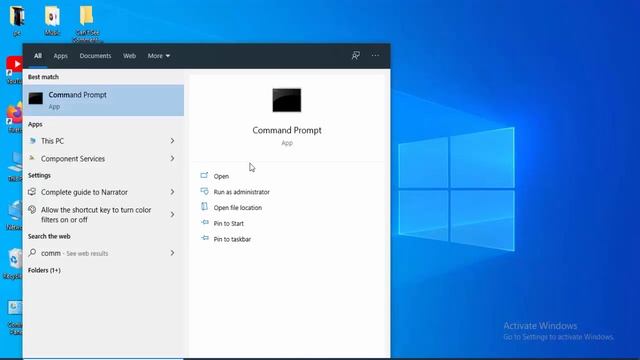
Task: Click the Pin to taskbar pin icon
Action: (204, 238)
